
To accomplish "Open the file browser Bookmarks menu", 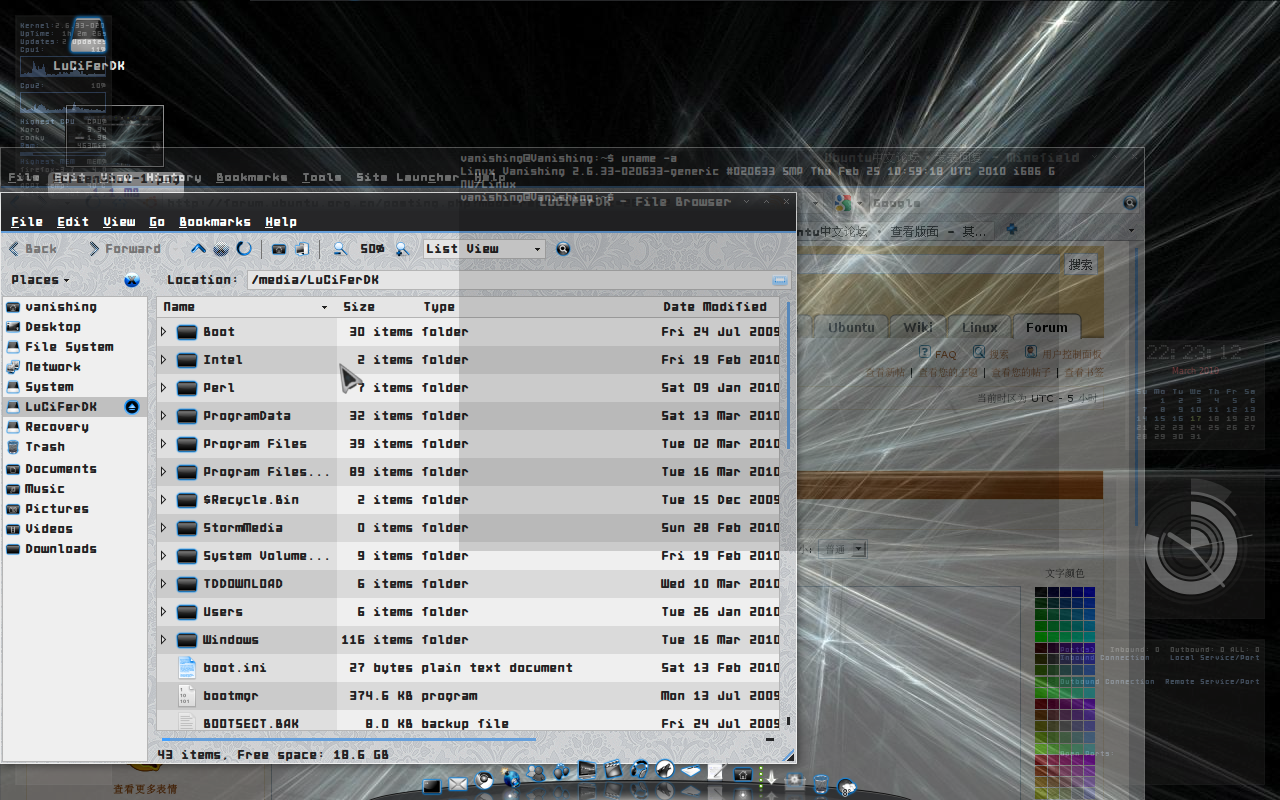I will 215,222.
